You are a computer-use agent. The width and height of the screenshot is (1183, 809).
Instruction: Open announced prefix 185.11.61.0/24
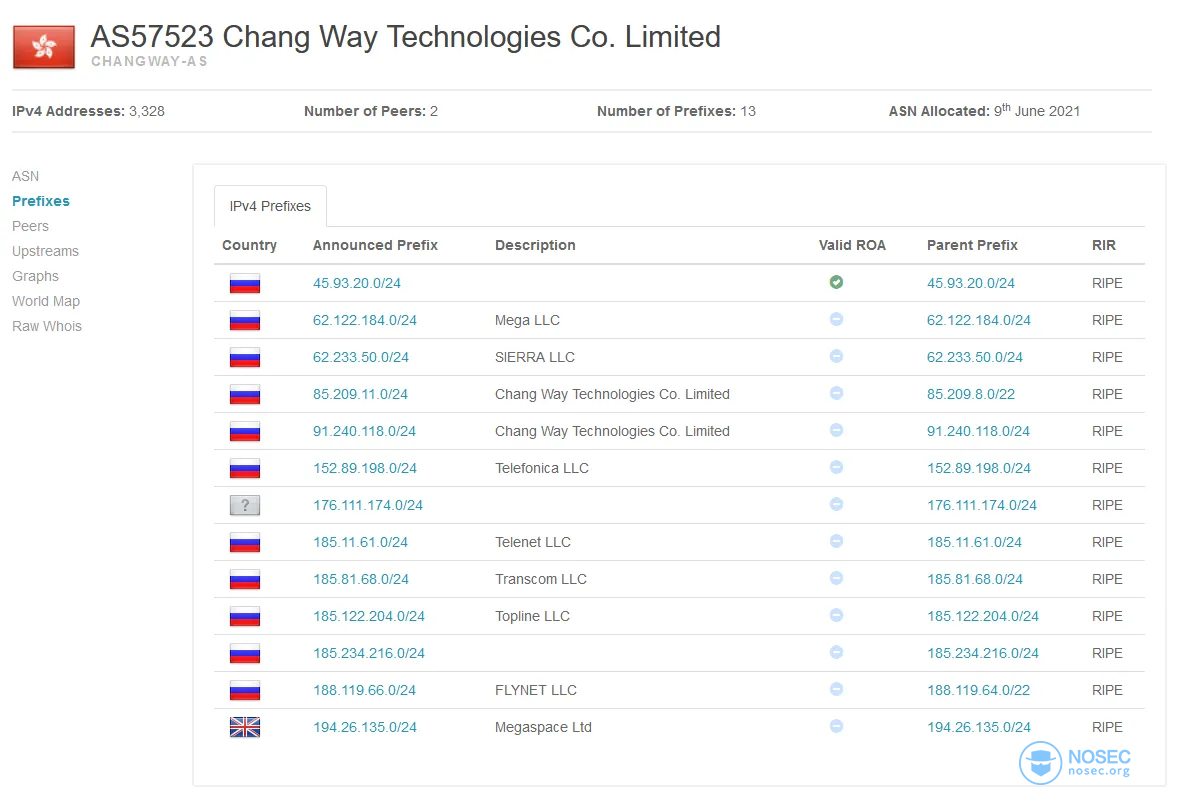point(361,542)
